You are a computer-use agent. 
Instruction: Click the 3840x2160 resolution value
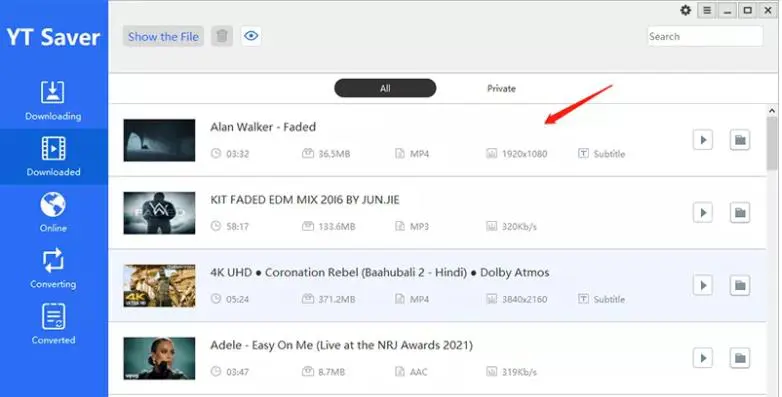point(524,299)
